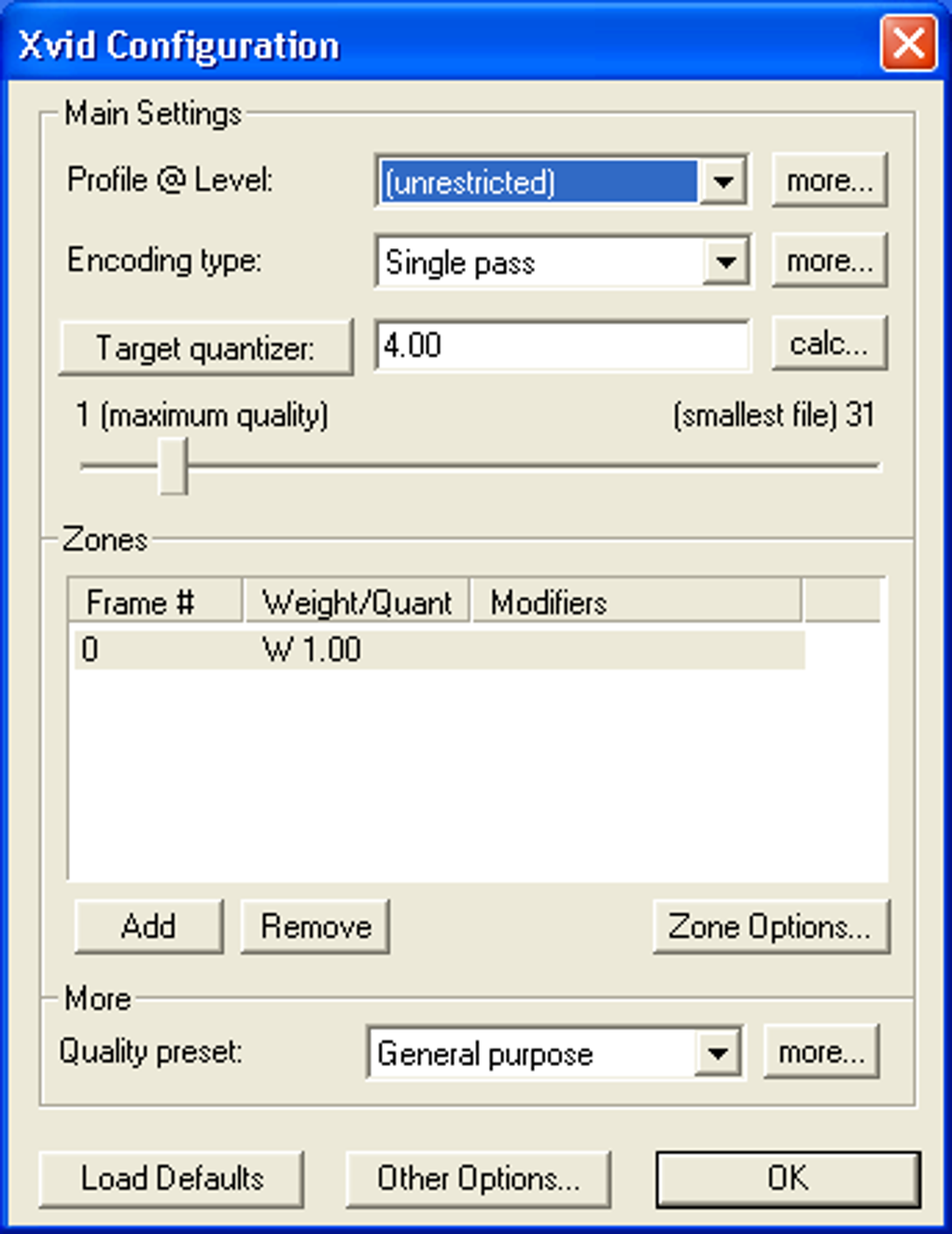
Task: Open Zone Options dialog
Action: 770,926
